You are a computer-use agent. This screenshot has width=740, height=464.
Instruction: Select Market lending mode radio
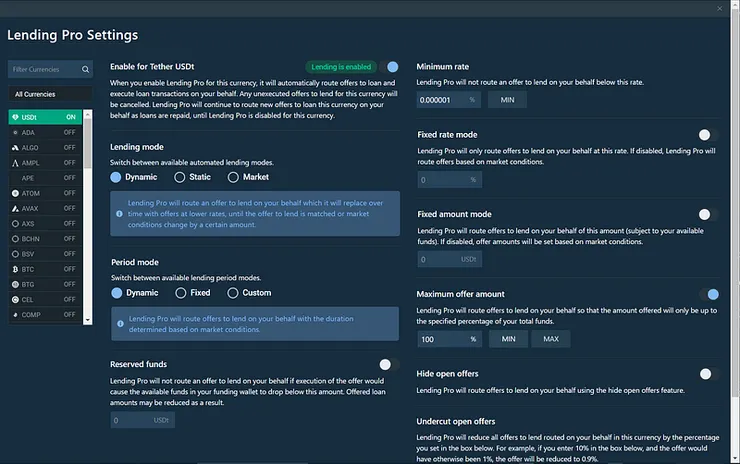(x=233, y=177)
